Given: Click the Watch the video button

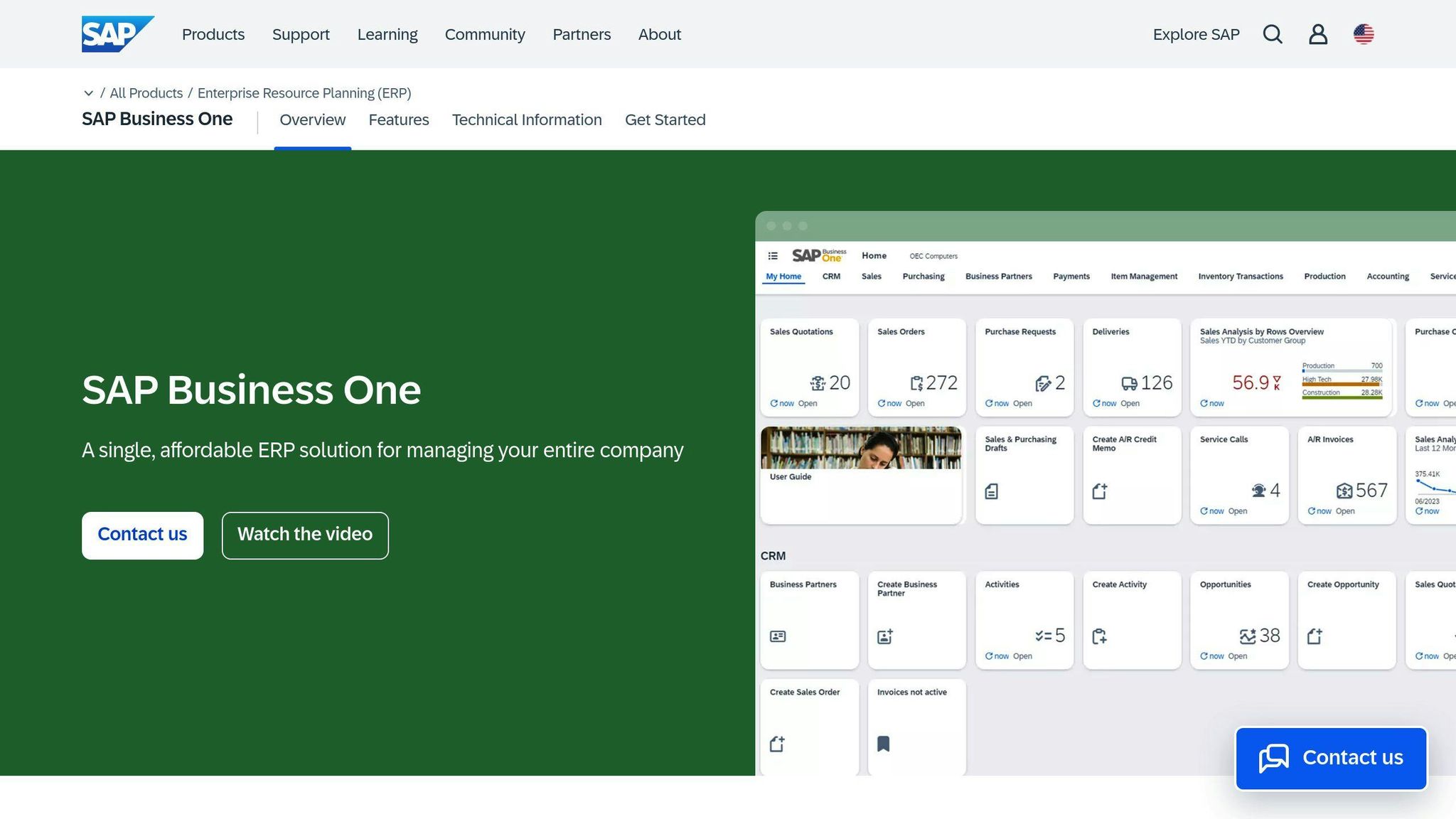Looking at the screenshot, I should (x=304, y=535).
